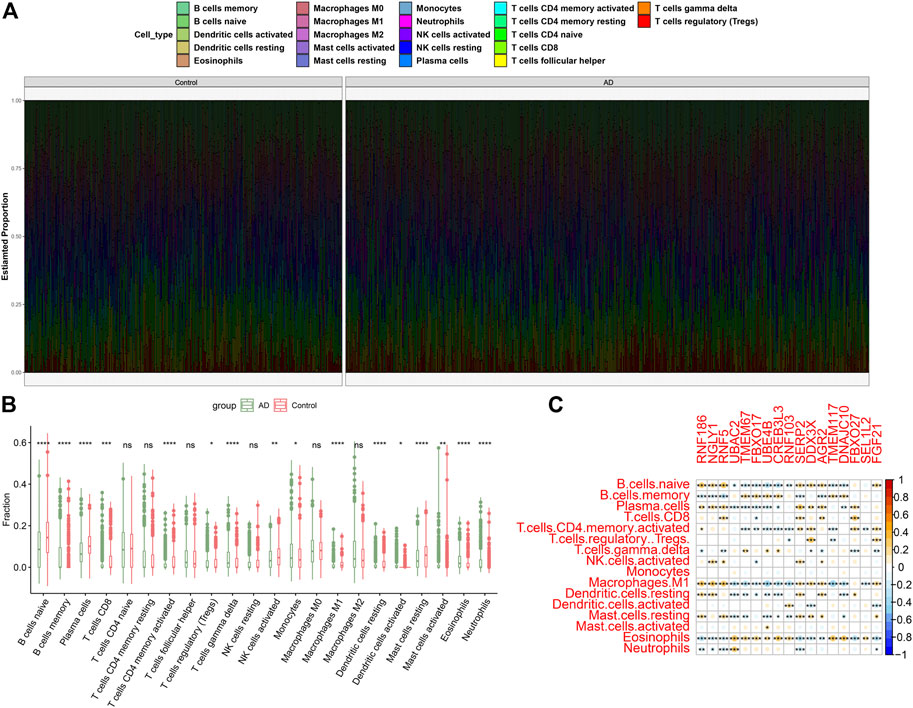Screen dimensions: 913x708
Task: Click the Eosinophils legend swatch in panel A
Action: coord(184,61)
